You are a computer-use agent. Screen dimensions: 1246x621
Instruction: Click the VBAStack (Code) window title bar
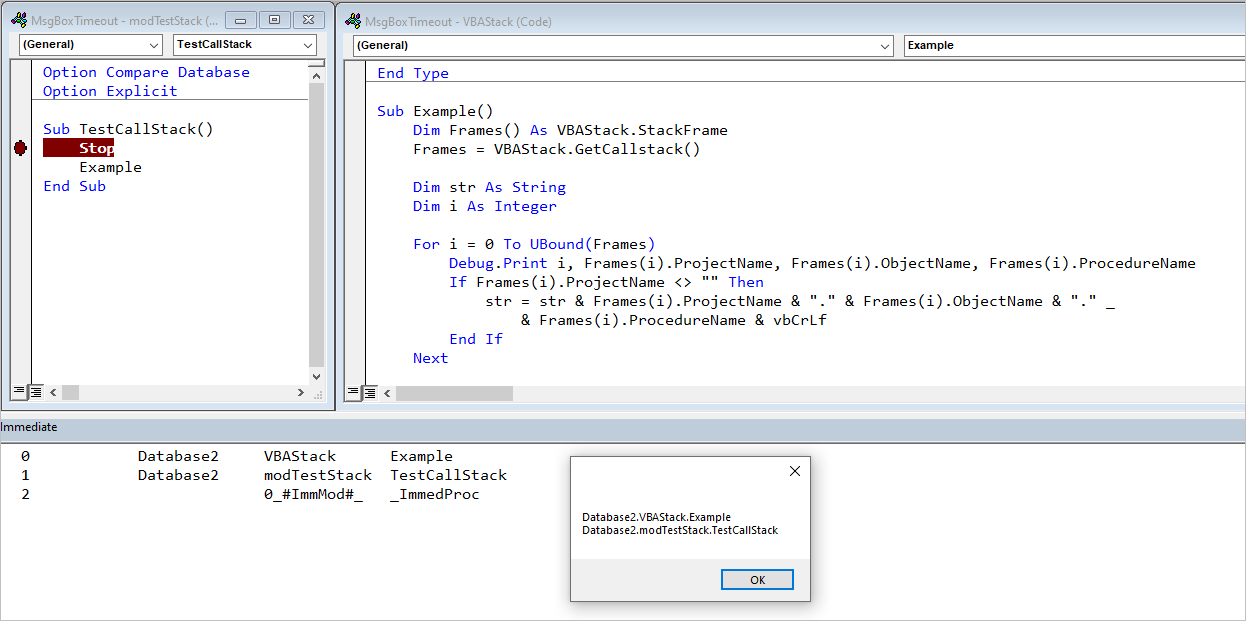(790, 21)
